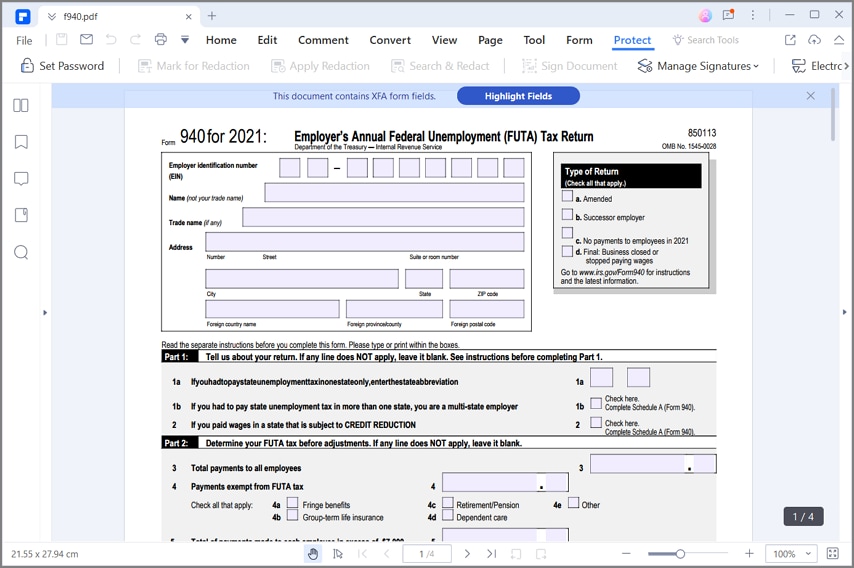This screenshot has width=854, height=568.
Task: Click the Name input field
Action: [394, 193]
